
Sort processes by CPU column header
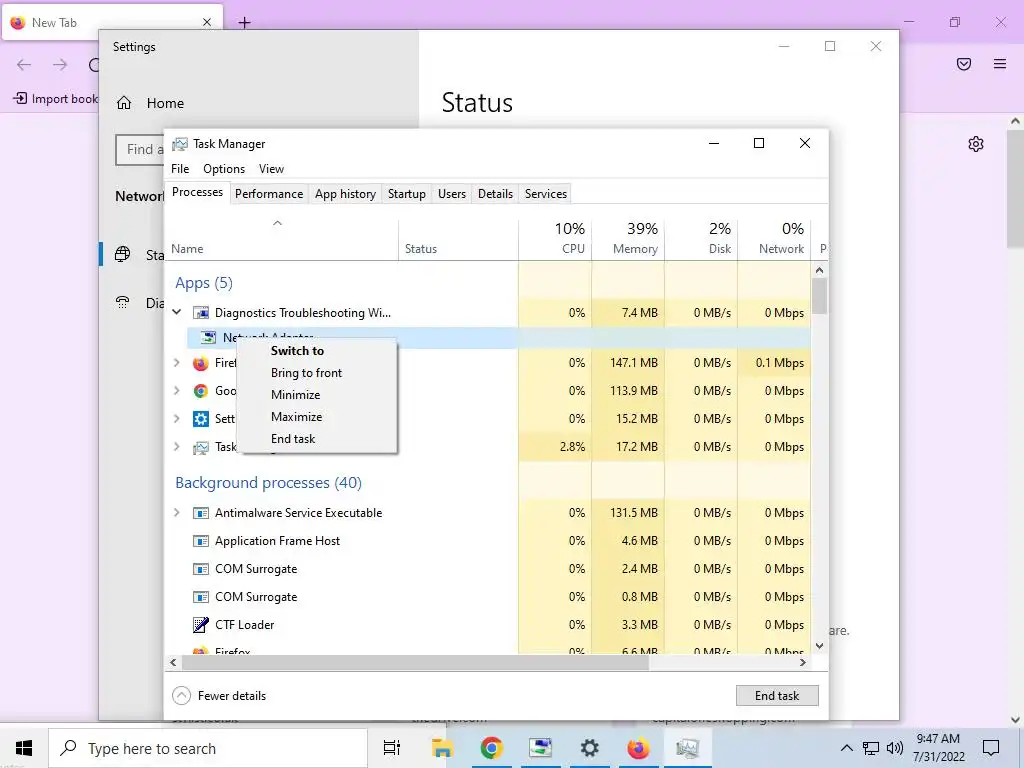point(555,238)
